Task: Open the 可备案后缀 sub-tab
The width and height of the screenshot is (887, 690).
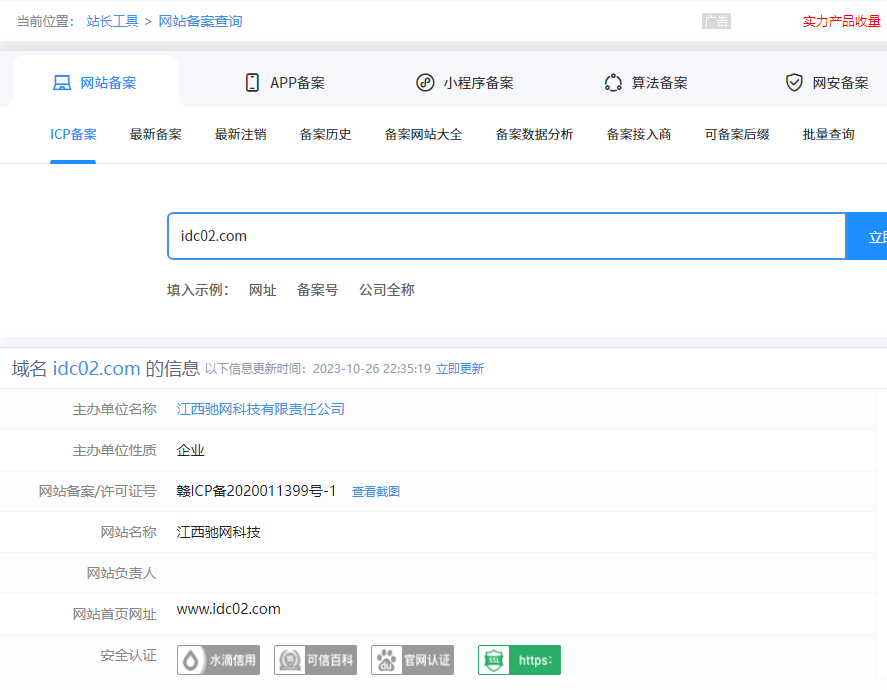Action: tap(737, 135)
